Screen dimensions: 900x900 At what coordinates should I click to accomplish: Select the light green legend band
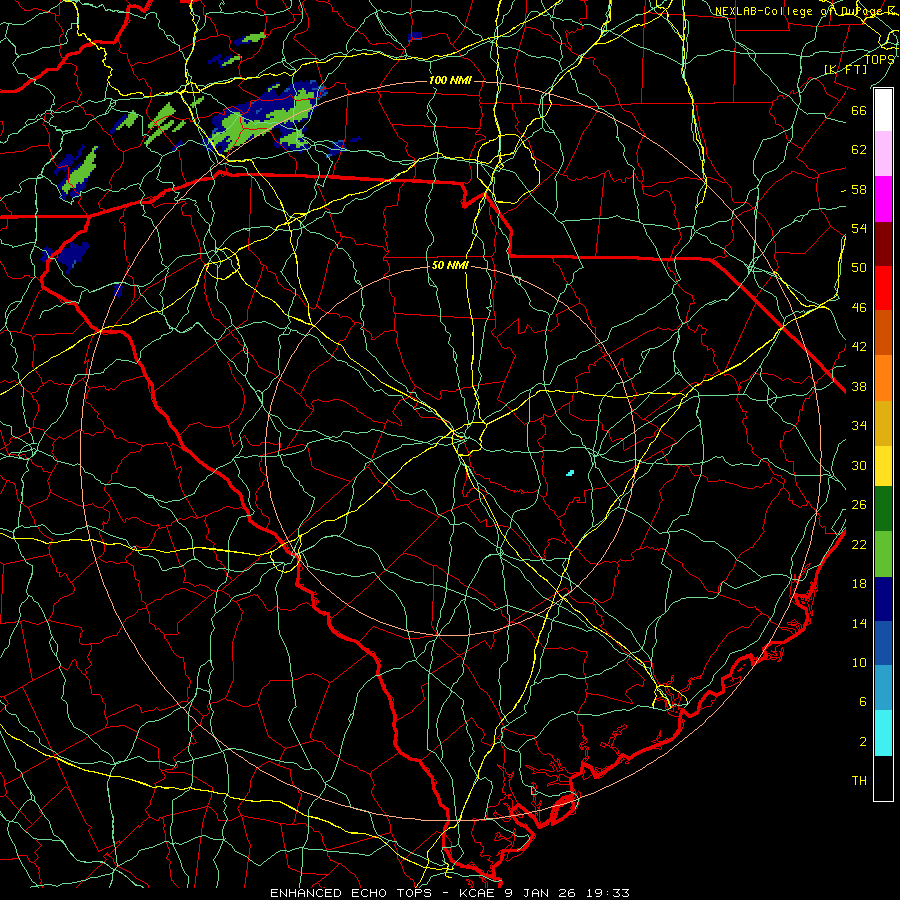click(883, 554)
